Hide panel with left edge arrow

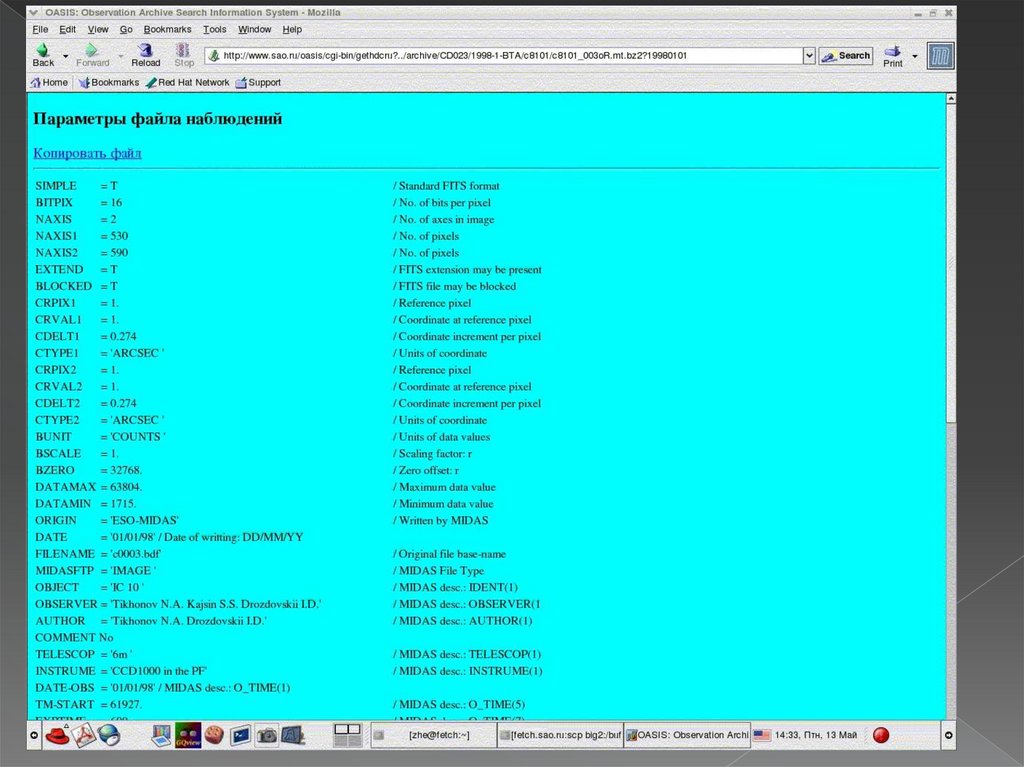pyautogui.click(x=34, y=736)
